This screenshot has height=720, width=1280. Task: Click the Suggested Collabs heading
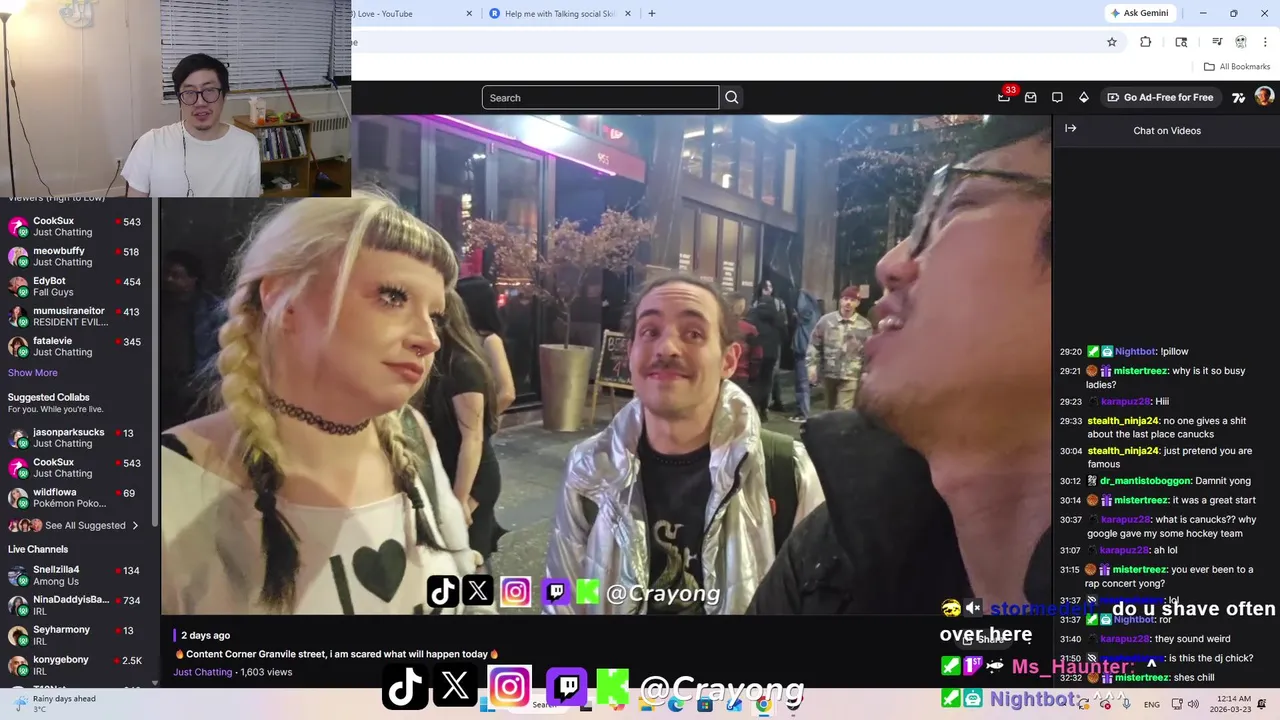pos(48,397)
